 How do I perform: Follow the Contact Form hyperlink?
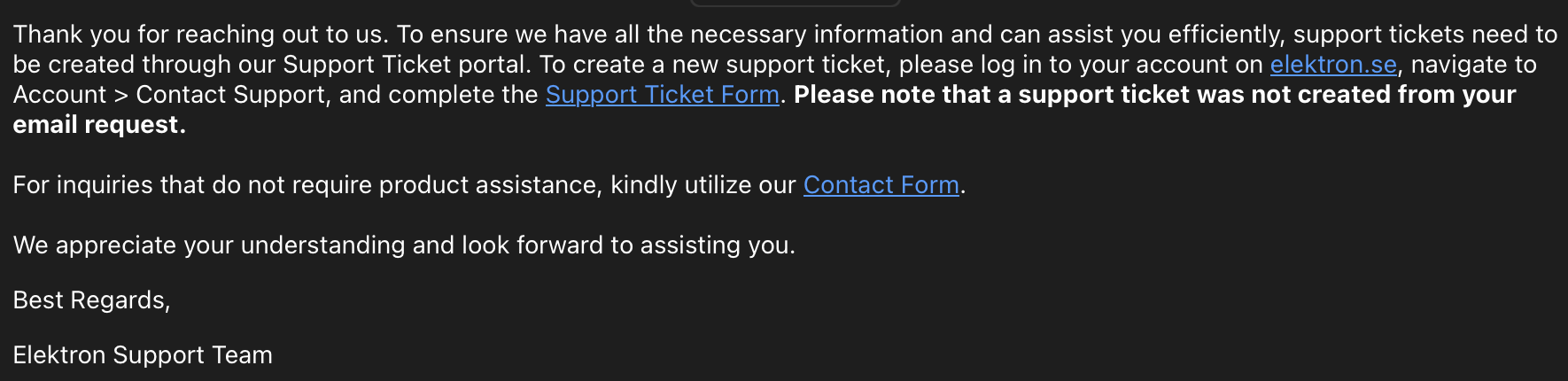(881, 185)
